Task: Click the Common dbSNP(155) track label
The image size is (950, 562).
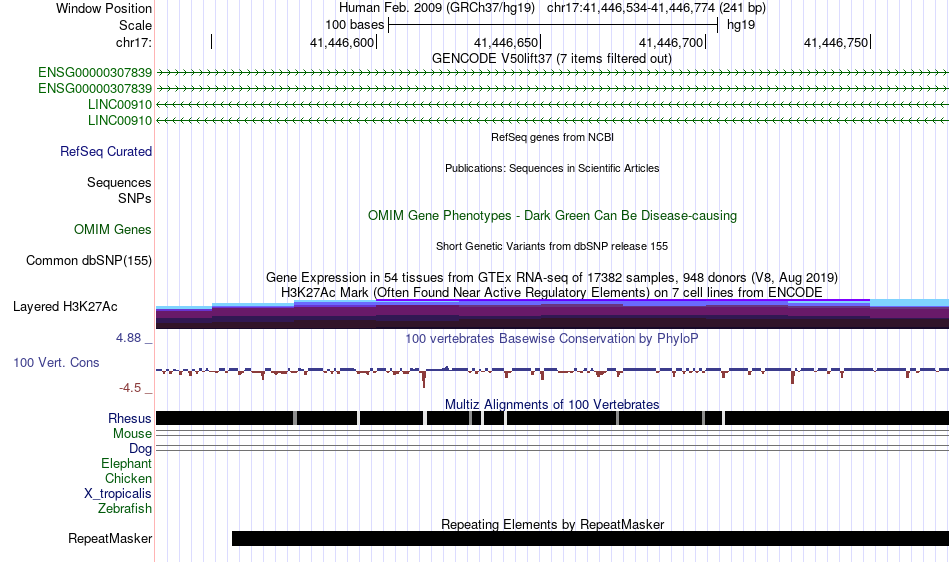Action: (89, 260)
